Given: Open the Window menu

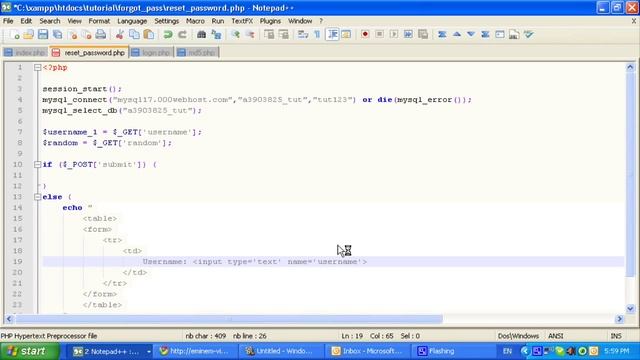Looking at the screenshot, I should (300, 21).
